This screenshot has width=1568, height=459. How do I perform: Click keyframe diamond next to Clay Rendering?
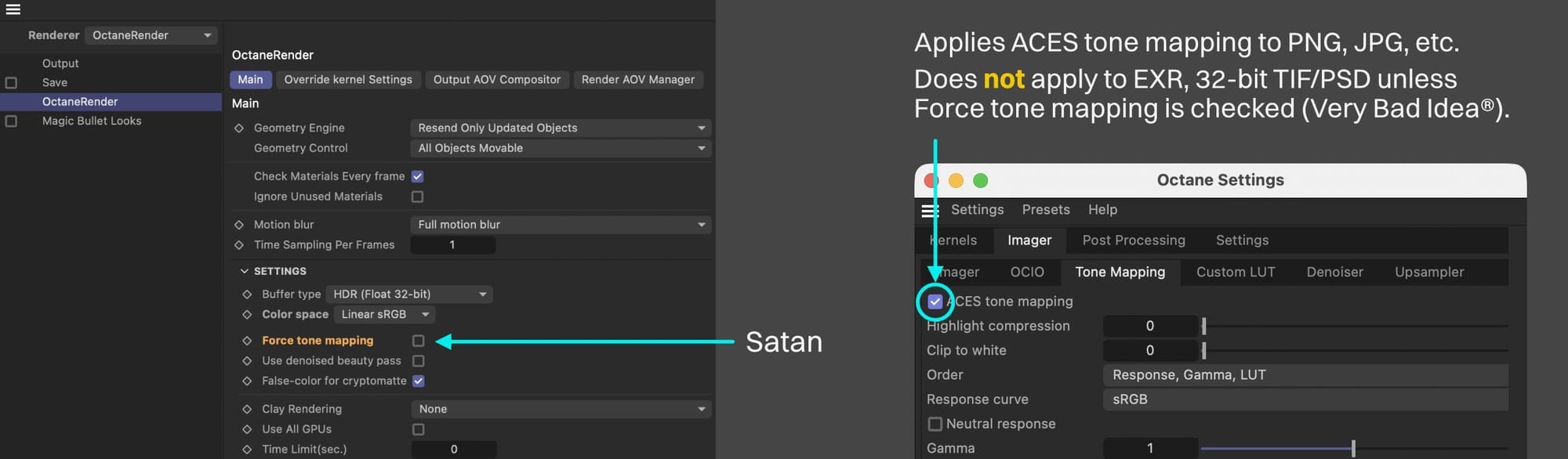(x=247, y=409)
